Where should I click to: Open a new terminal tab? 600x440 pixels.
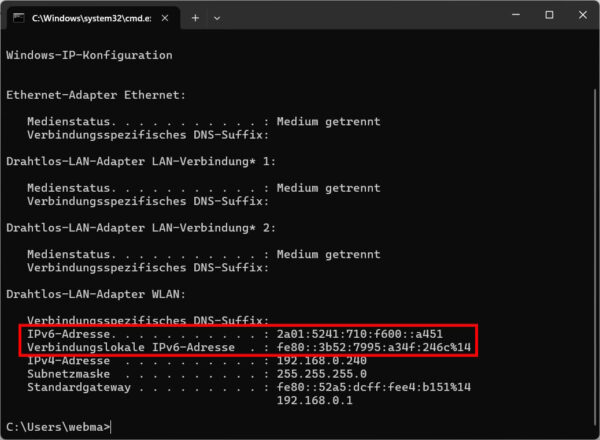195,18
